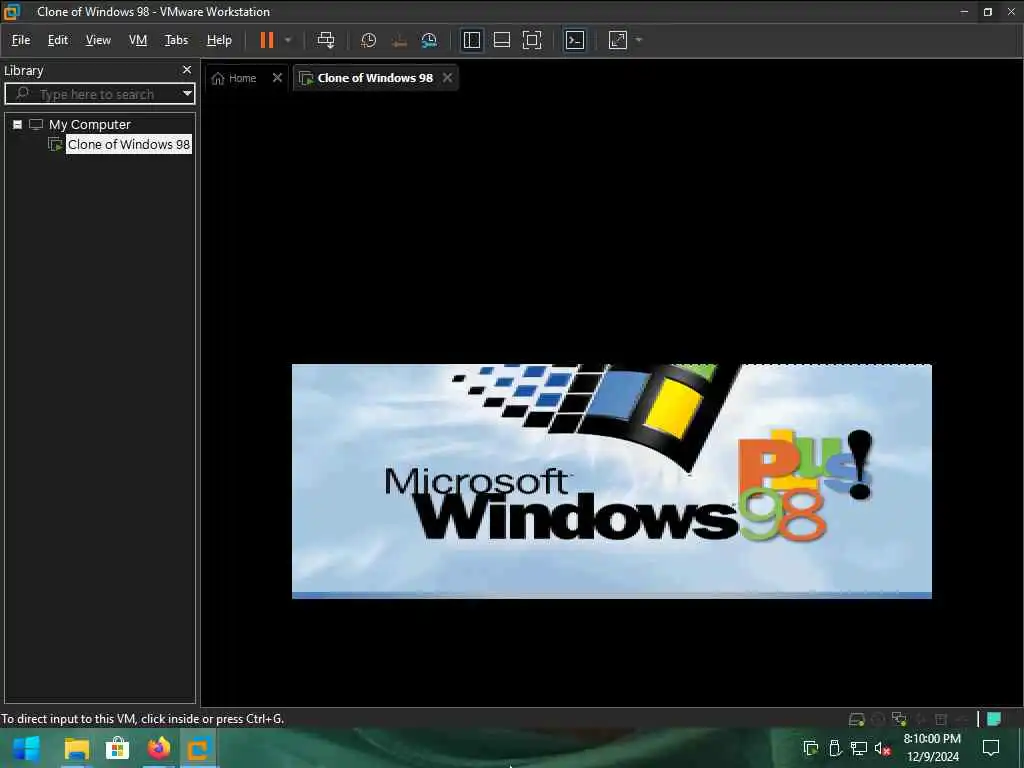This screenshot has width=1024, height=768.
Task: Select Clone of Windows 98 in library tree
Action: tap(129, 144)
